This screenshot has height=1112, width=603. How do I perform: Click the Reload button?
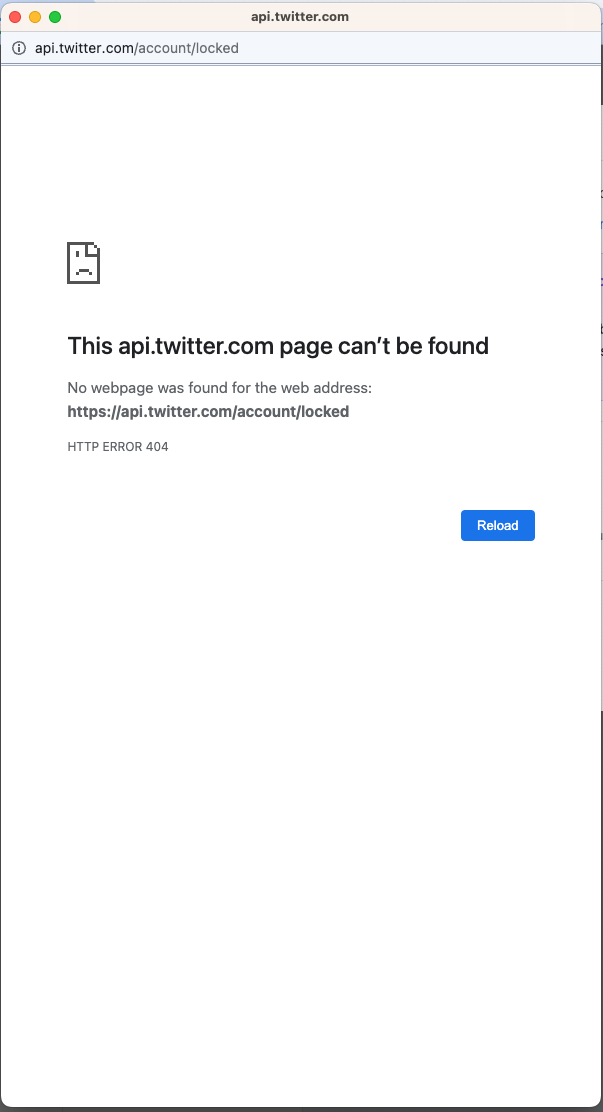tap(497, 525)
